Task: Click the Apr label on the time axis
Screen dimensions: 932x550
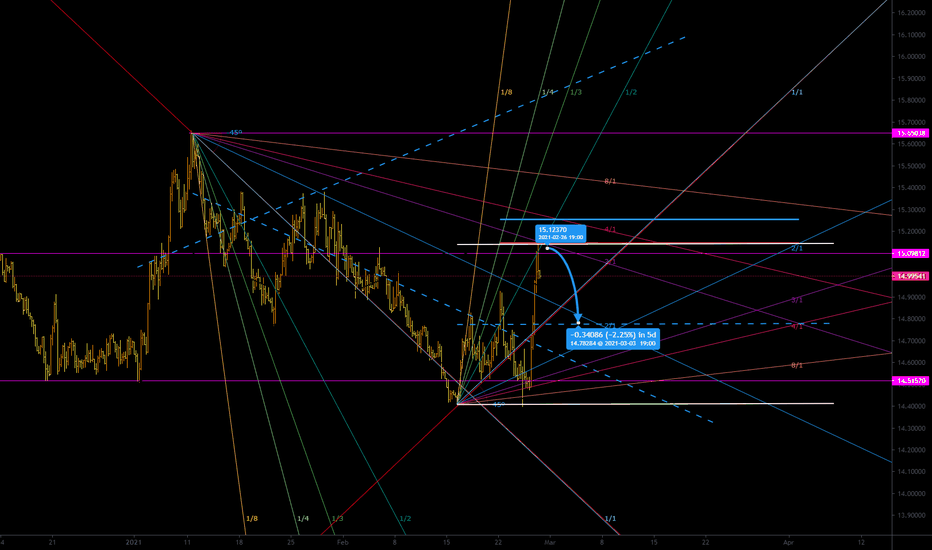Action: pos(788,542)
